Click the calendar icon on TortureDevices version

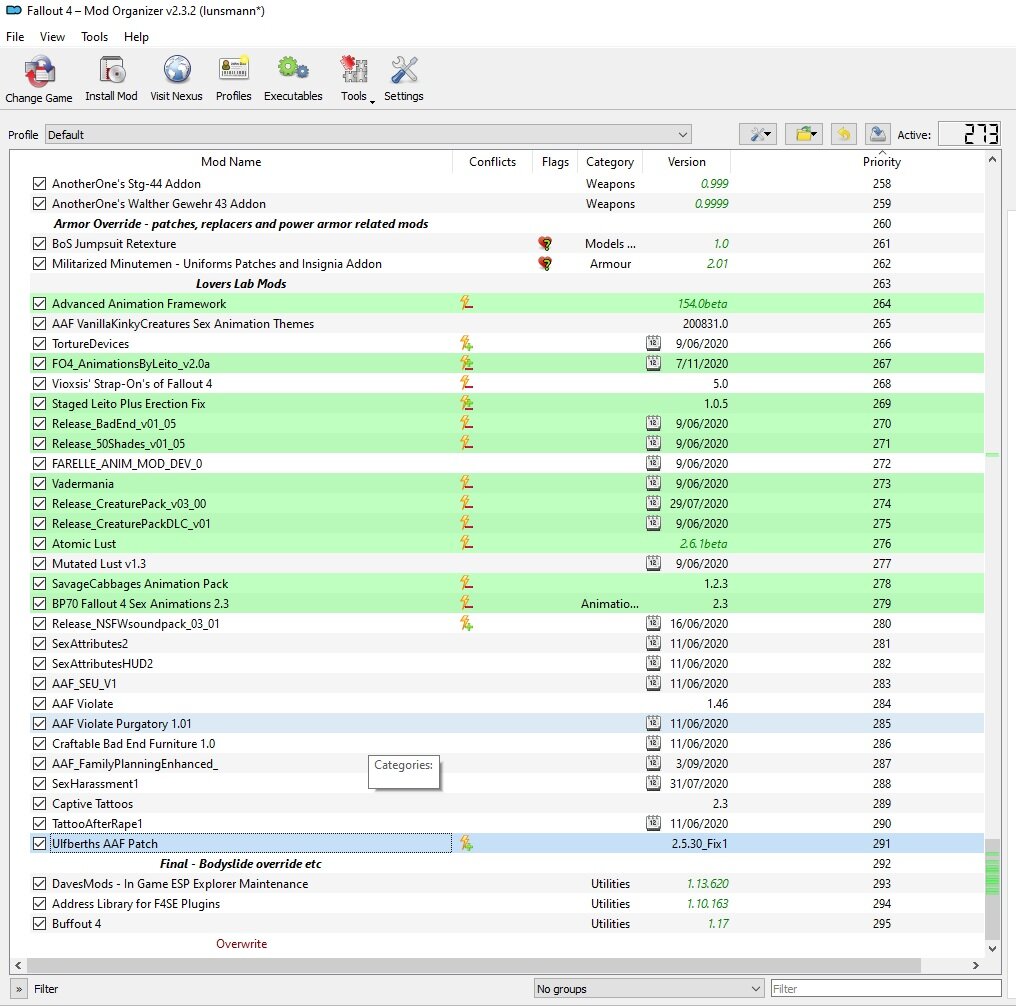653,343
